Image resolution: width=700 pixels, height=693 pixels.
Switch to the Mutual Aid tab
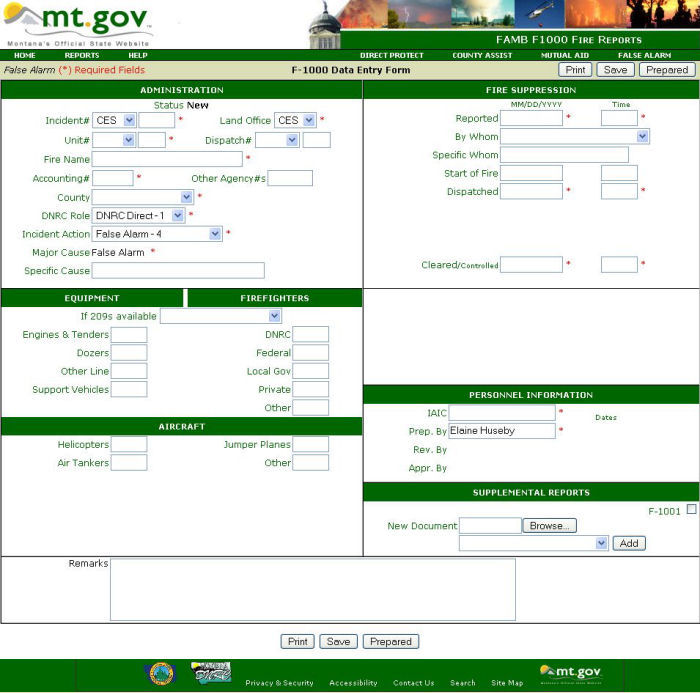point(565,55)
